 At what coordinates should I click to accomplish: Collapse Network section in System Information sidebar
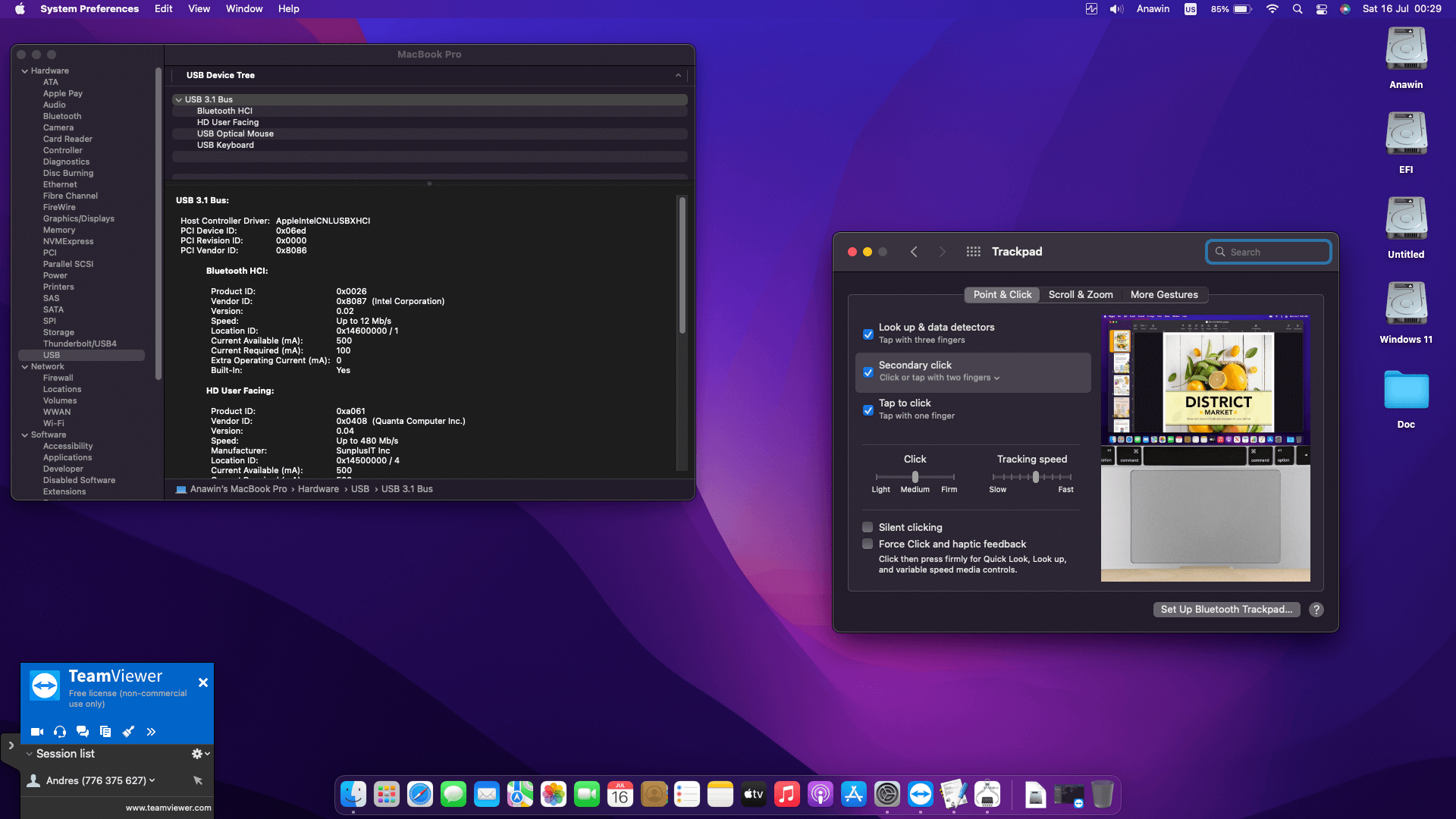click(25, 366)
